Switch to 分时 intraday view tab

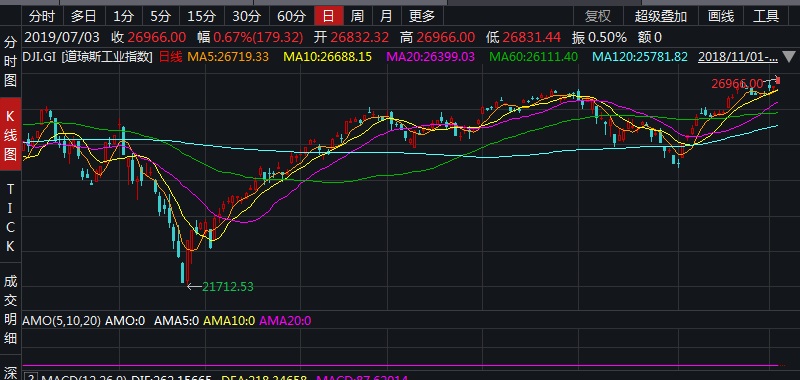(42, 16)
